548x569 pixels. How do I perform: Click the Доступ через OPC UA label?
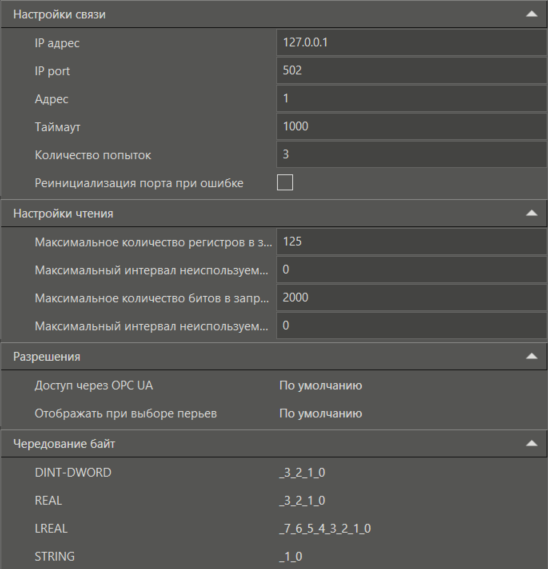94,385
